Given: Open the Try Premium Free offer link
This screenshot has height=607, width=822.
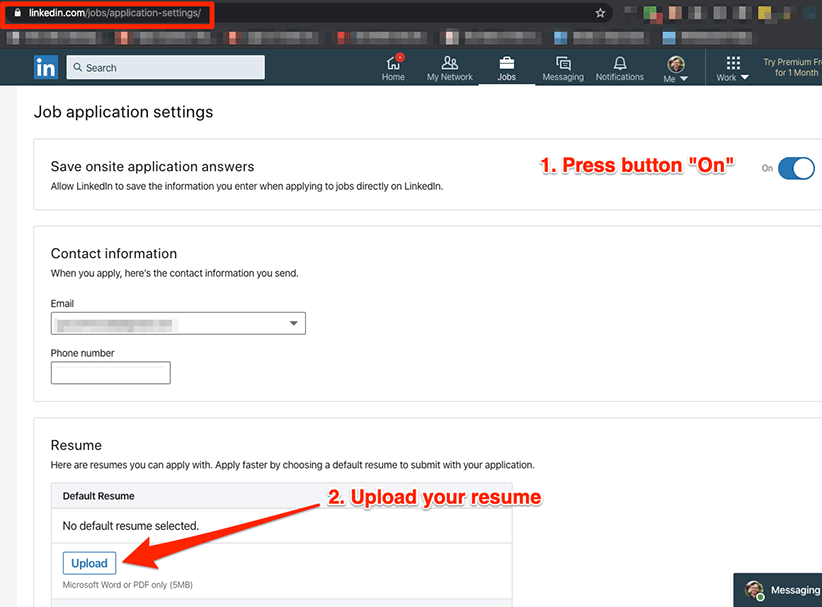Looking at the screenshot, I should coord(792,67).
